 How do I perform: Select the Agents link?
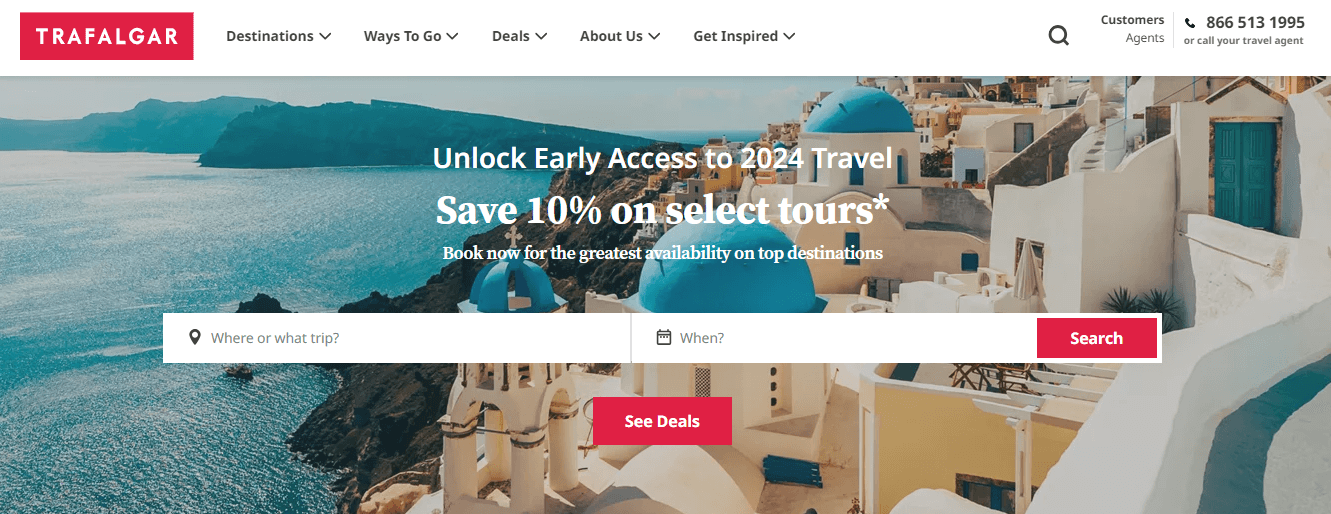point(1145,38)
